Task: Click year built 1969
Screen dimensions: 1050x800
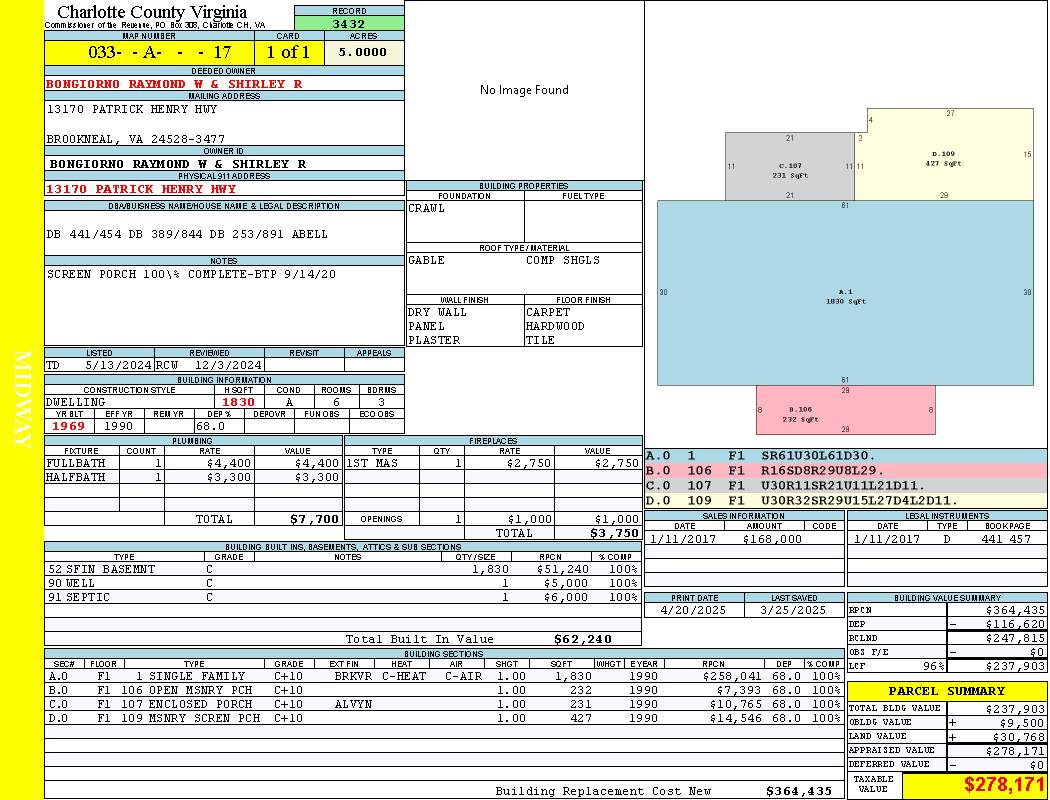Action: pyautogui.click(x=69, y=426)
